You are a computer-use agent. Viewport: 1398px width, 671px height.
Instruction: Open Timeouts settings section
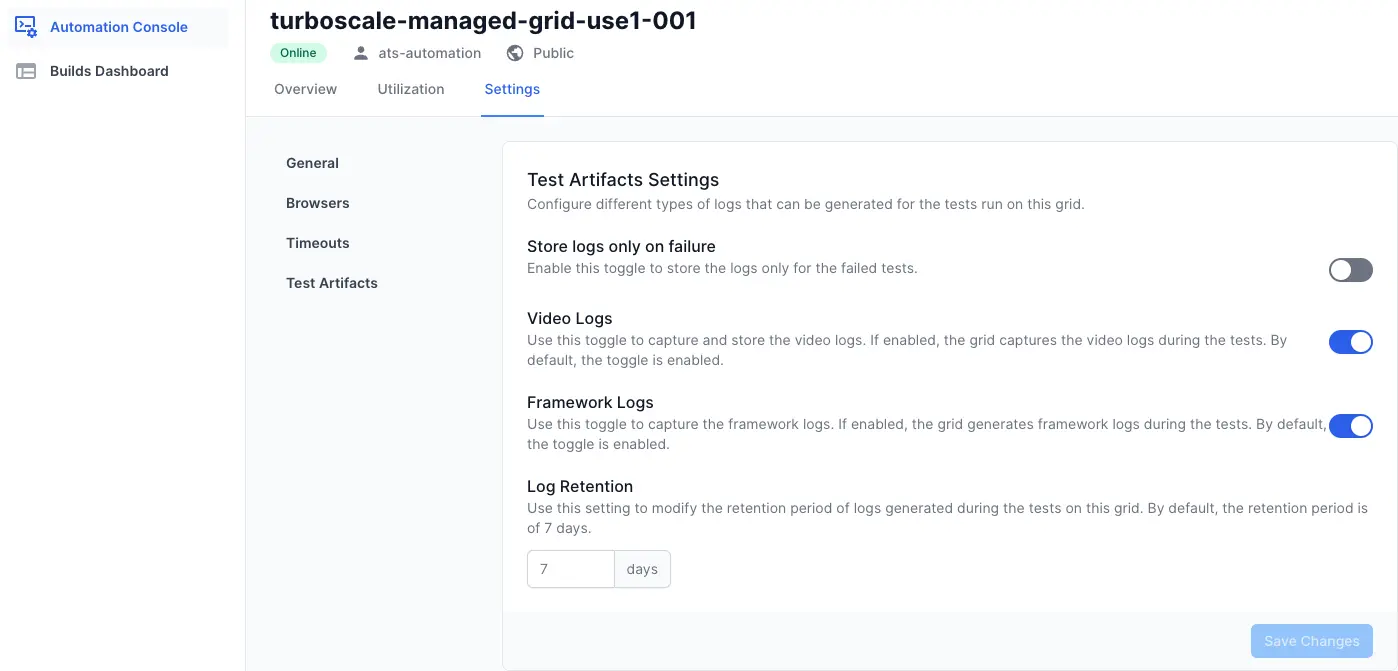click(x=317, y=243)
